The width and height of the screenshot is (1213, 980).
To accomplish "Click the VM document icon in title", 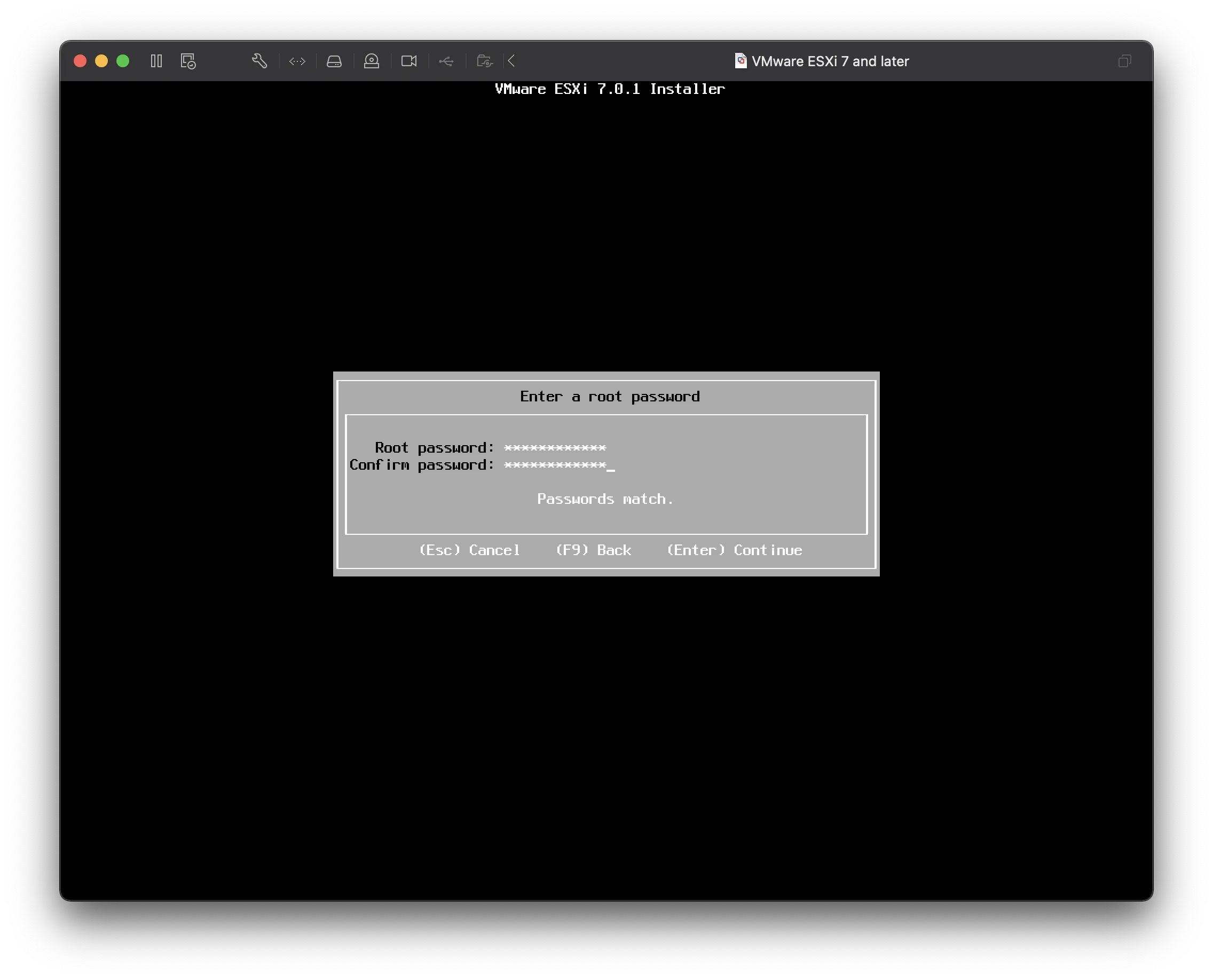I will pos(741,61).
